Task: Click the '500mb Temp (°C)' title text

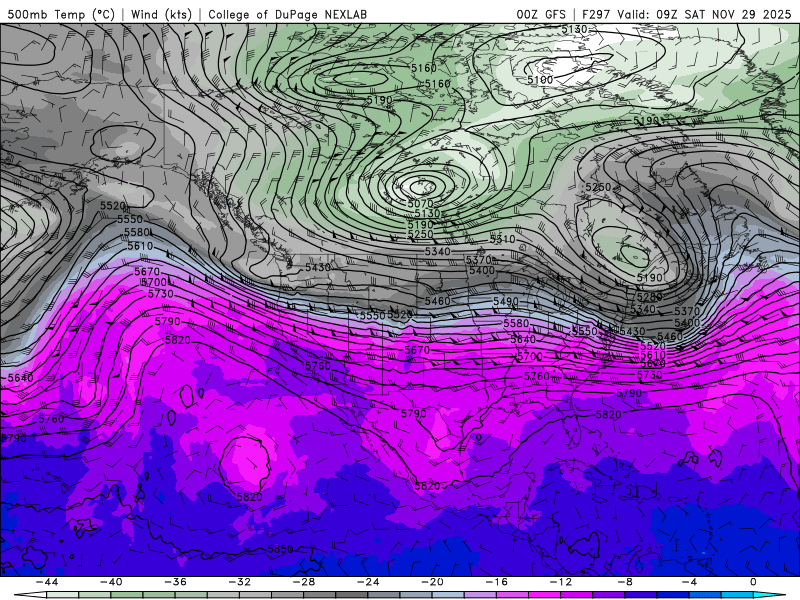Action: coord(61,14)
